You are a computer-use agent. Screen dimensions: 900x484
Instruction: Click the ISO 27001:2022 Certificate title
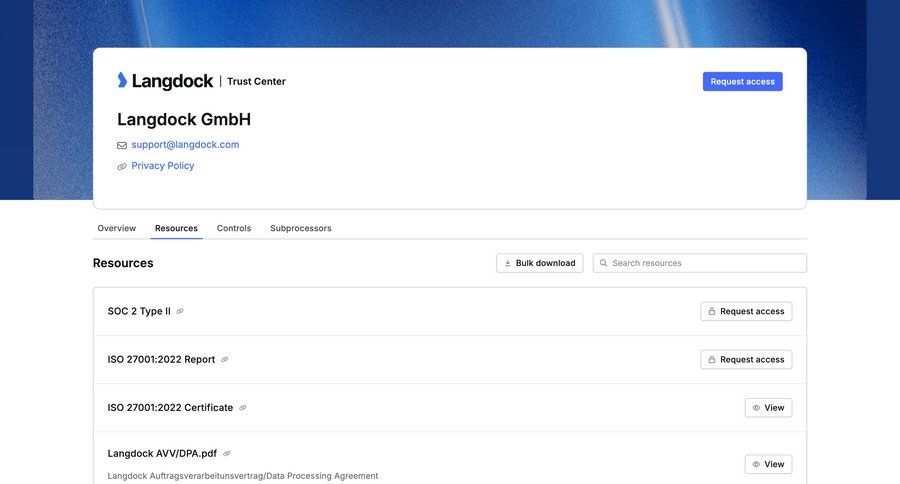(170, 408)
